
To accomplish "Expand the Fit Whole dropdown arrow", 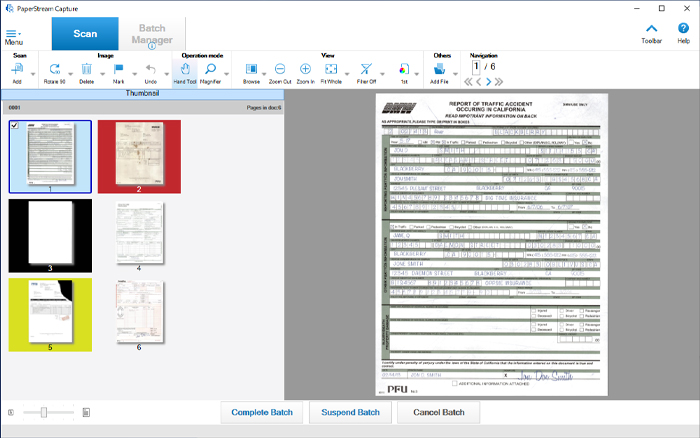I will click(347, 74).
